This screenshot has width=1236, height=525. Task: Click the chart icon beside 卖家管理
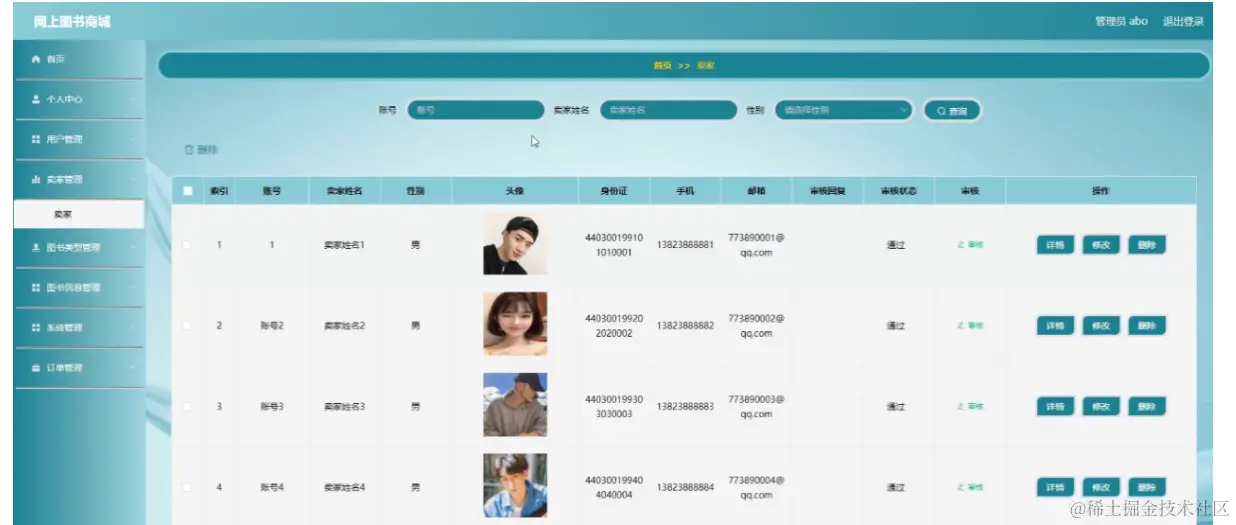(36, 180)
